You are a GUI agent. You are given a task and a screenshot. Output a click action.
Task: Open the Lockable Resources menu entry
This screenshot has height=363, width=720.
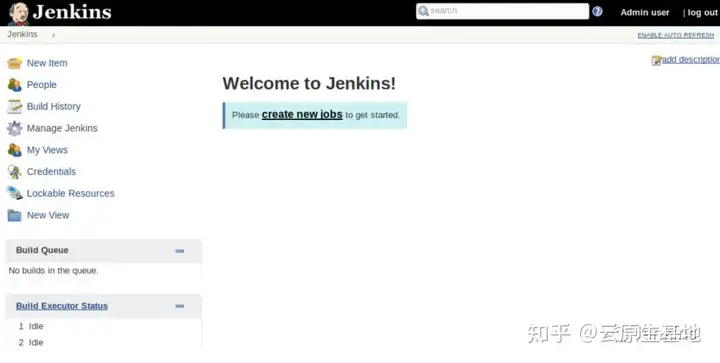pos(70,193)
